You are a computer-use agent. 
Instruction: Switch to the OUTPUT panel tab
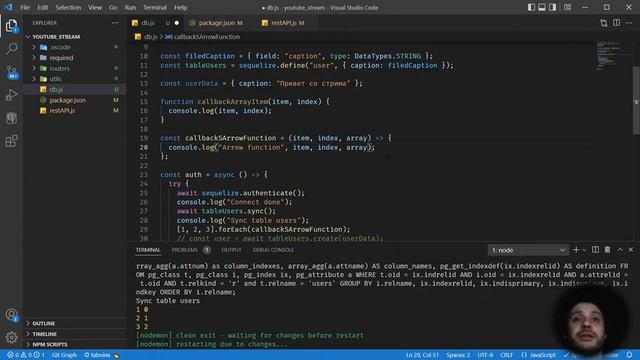click(x=231, y=250)
